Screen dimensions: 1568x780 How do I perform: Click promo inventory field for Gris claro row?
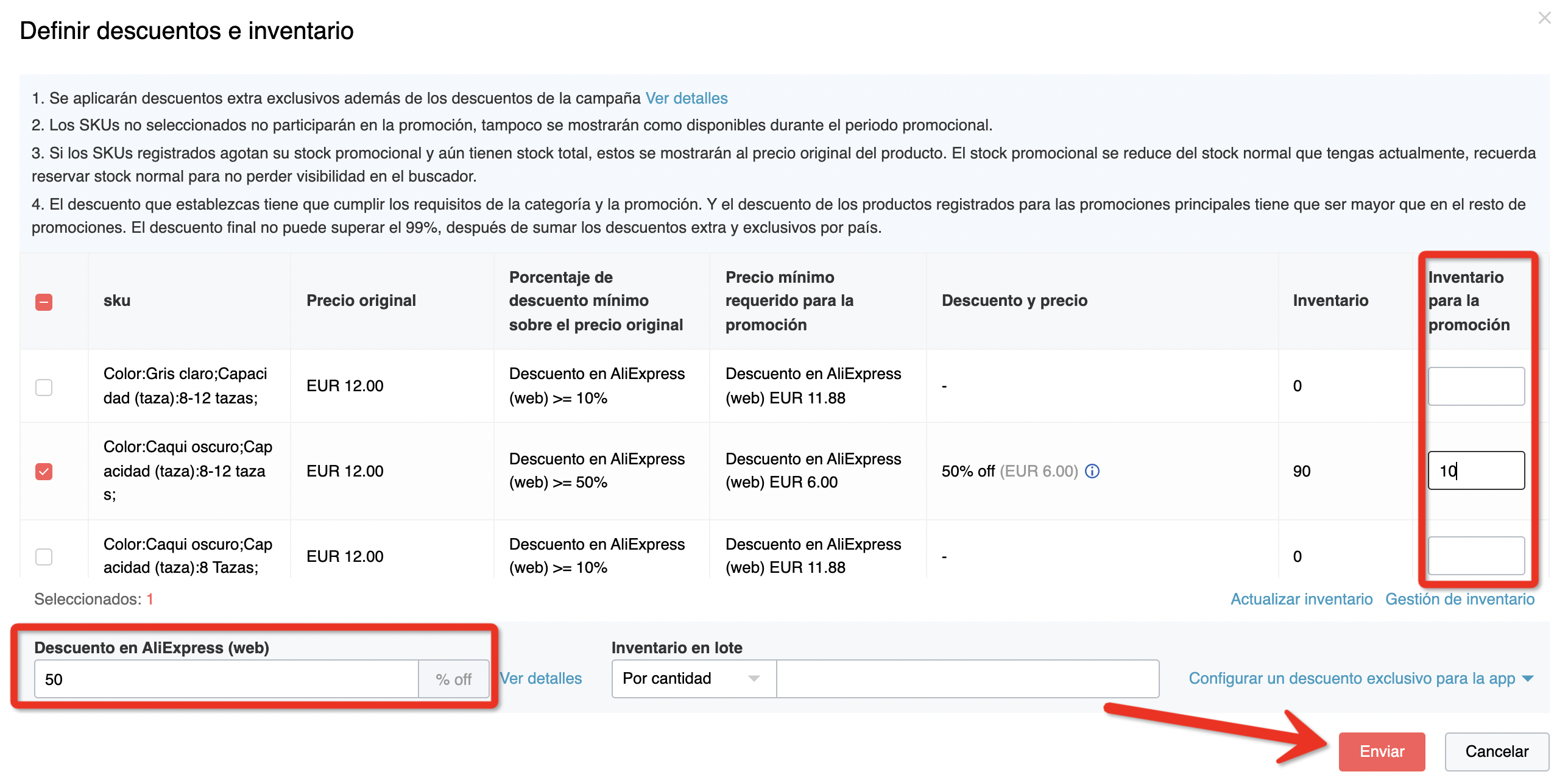[x=1475, y=386]
